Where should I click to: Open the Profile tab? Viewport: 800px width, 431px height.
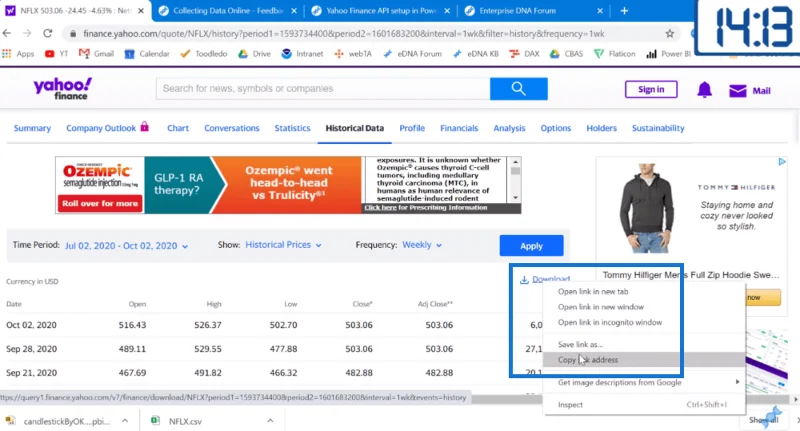pos(412,128)
